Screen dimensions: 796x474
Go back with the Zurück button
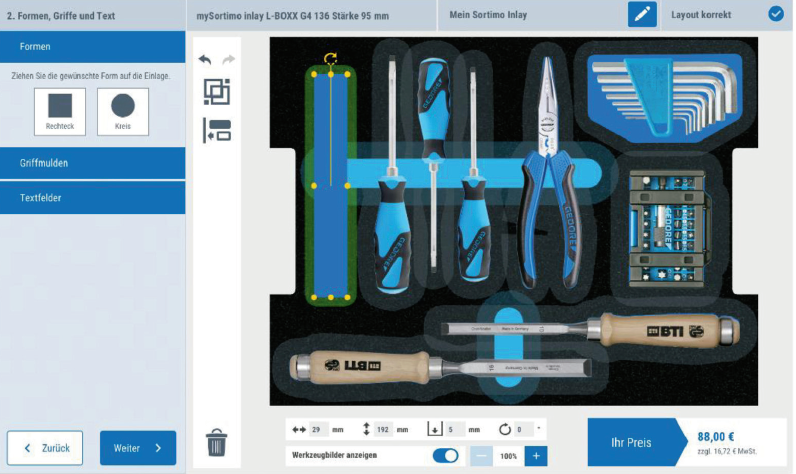coord(45,448)
